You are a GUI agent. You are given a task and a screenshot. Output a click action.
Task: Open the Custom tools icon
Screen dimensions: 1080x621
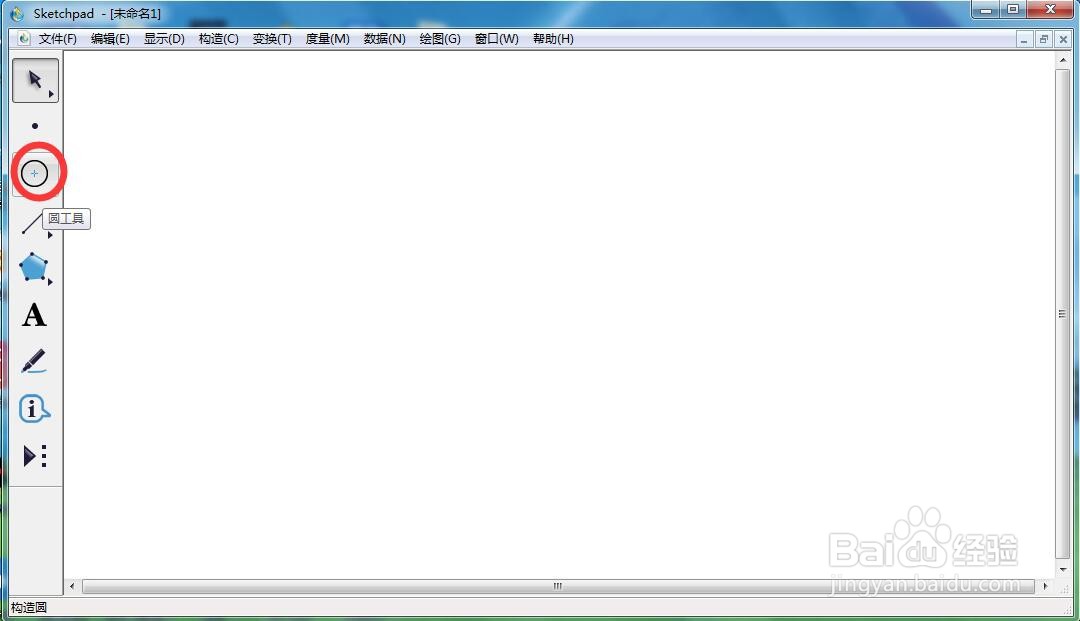34,456
